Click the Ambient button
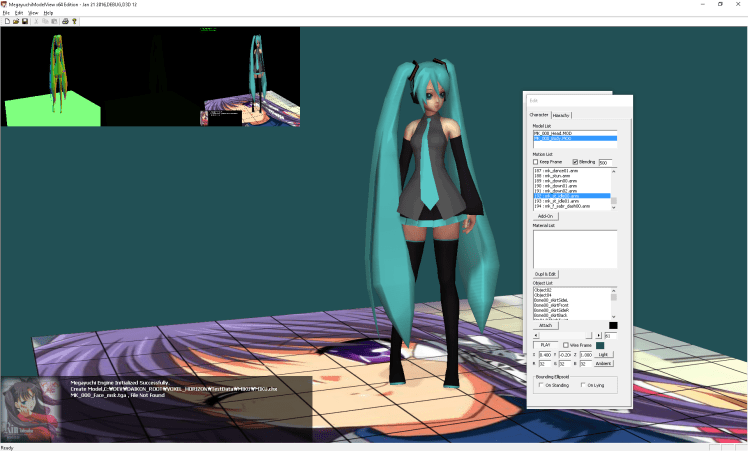This screenshot has width=748, height=451. tap(603, 364)
